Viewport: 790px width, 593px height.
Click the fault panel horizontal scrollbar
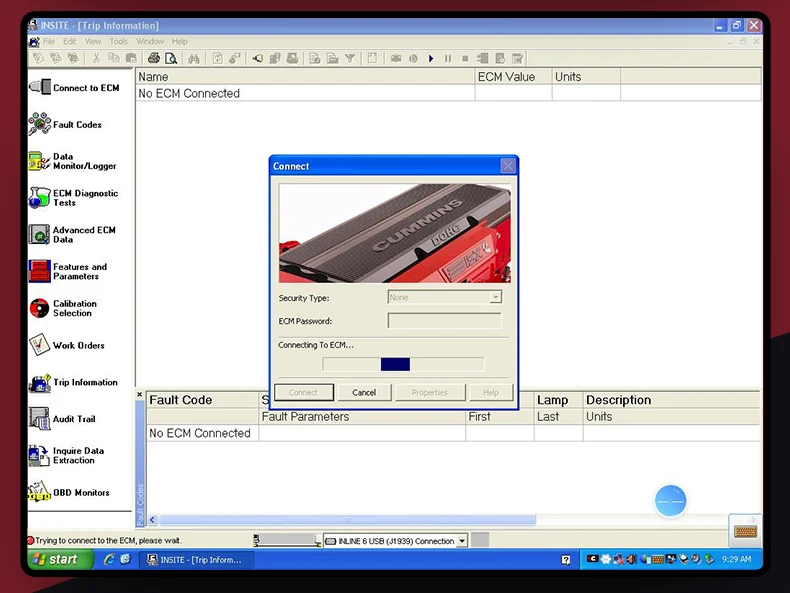(x=347, y=520)
